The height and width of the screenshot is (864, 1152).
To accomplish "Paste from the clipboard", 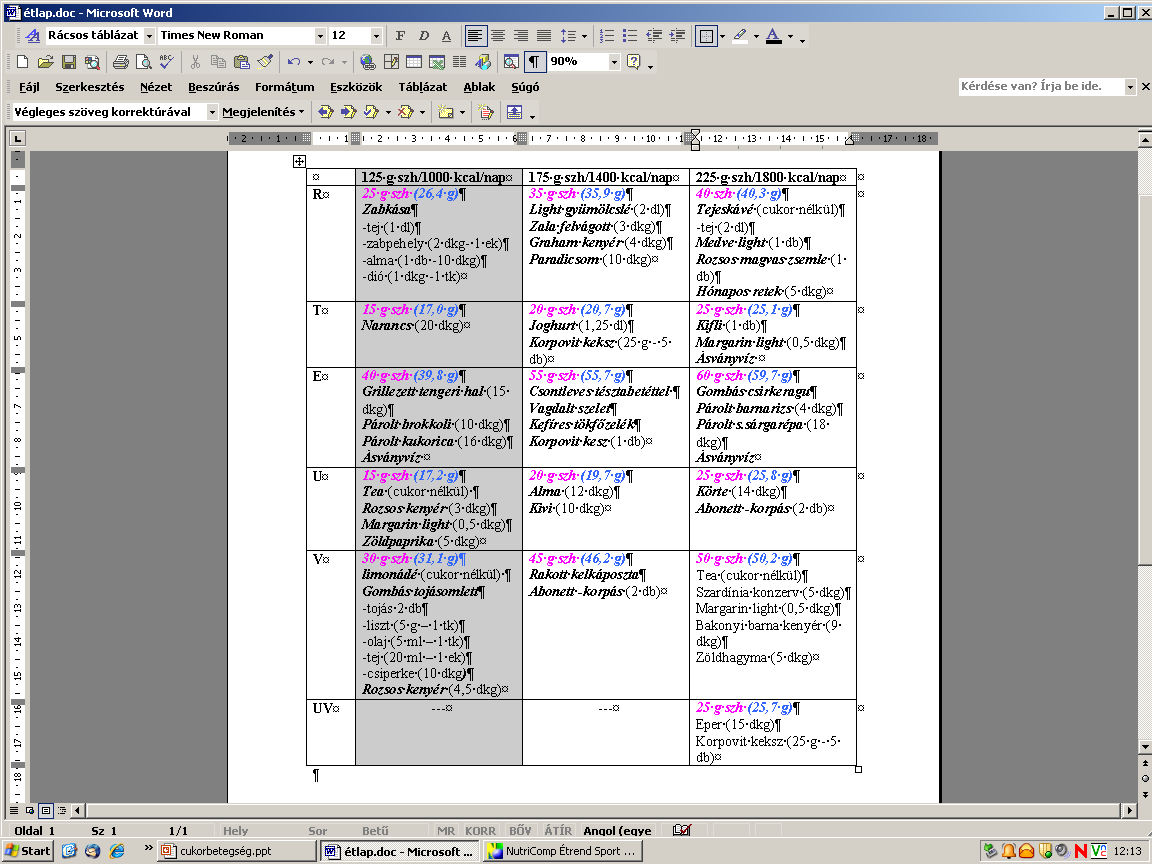I will coord(242,62).
